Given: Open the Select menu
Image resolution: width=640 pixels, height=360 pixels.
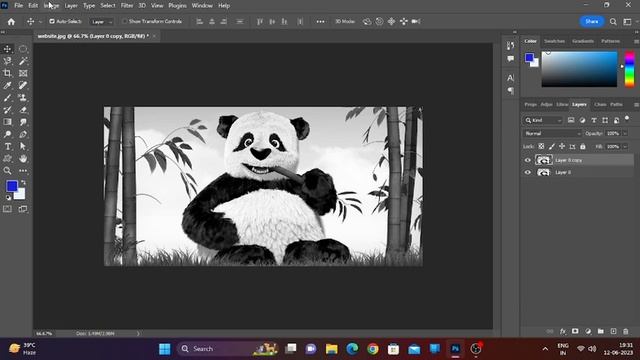Looking at the screenshot, I should (x=108, y=6).
